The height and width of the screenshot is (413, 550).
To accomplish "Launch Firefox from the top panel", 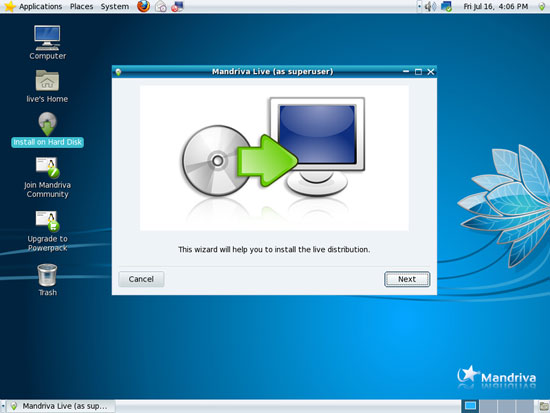I will pyautogui.click(x=143, y=6).
